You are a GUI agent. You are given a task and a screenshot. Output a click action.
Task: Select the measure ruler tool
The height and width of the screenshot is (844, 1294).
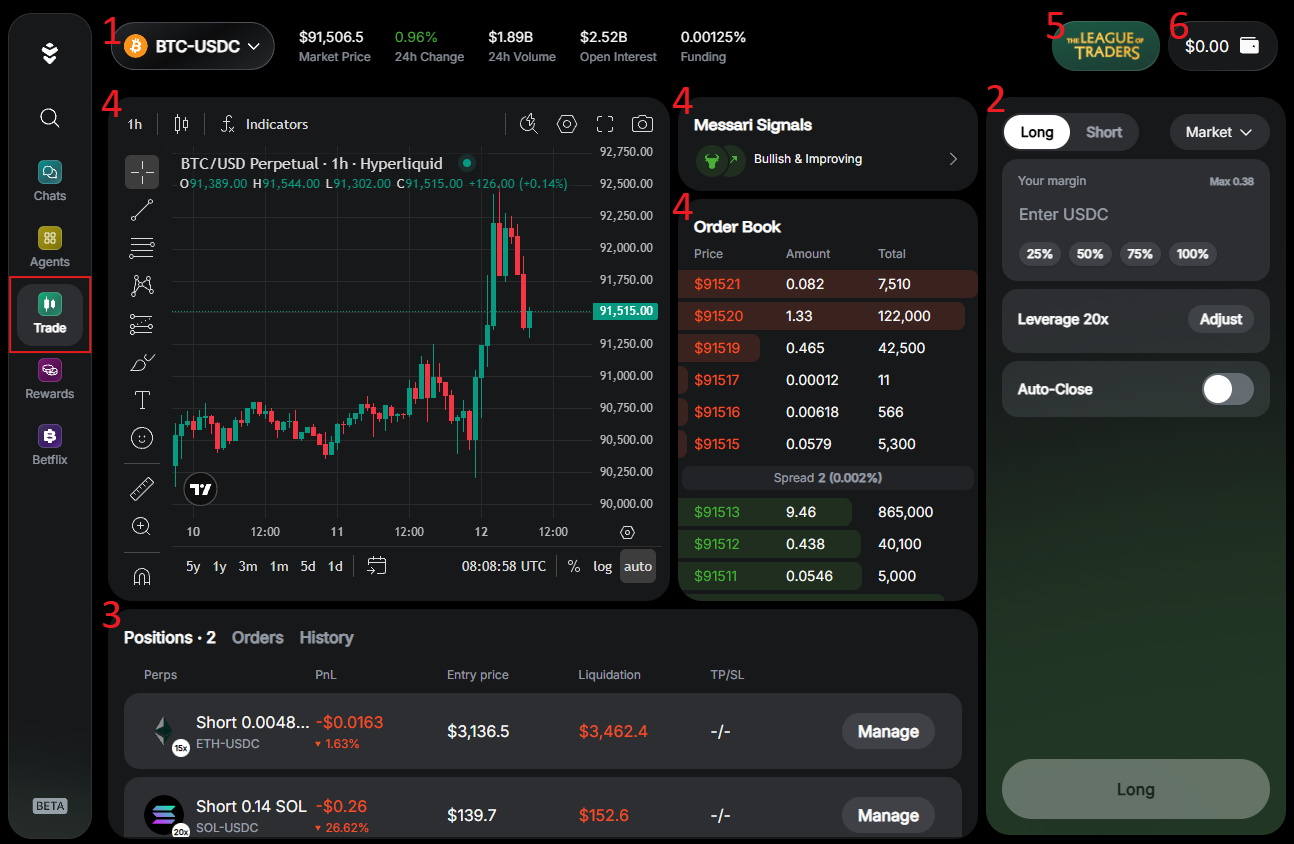[x=142, y=487]
